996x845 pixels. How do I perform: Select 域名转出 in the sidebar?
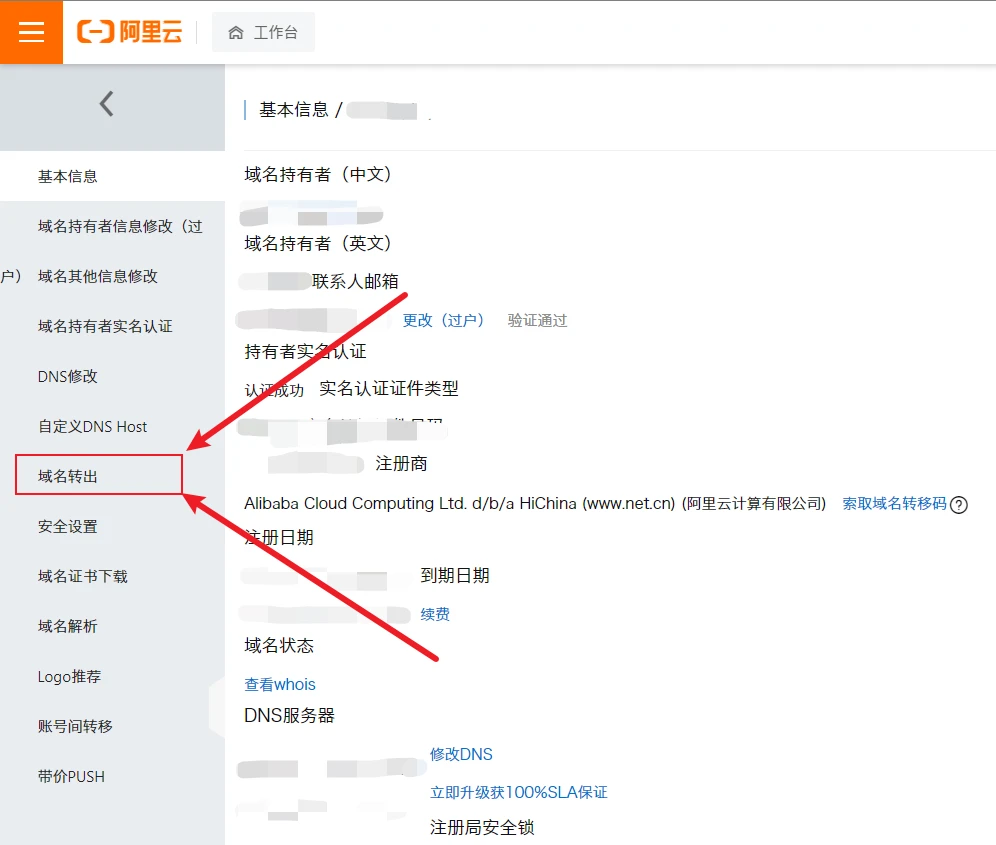[99, 475]
